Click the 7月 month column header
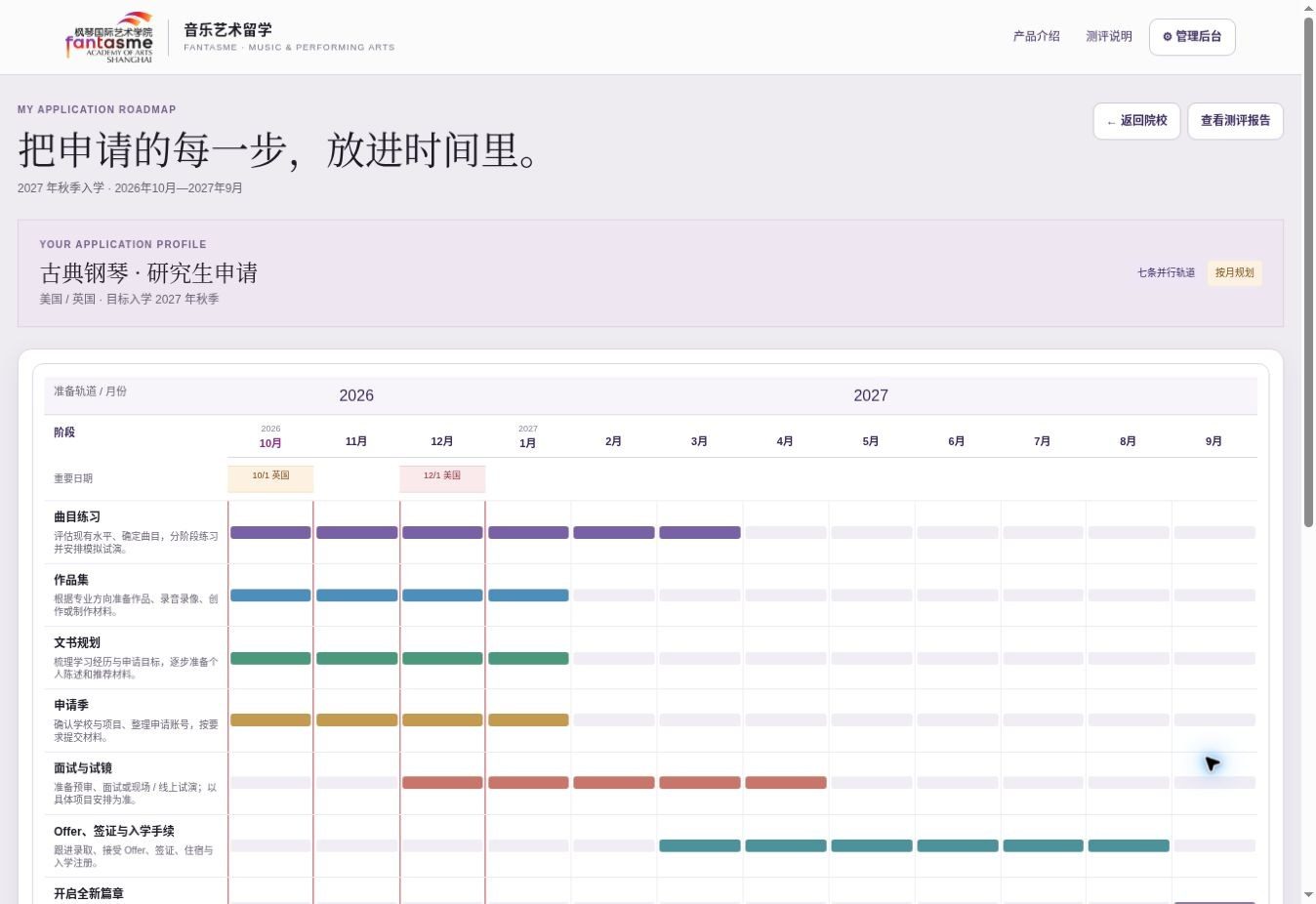 pyautogui.click(x=1042, y=441)
